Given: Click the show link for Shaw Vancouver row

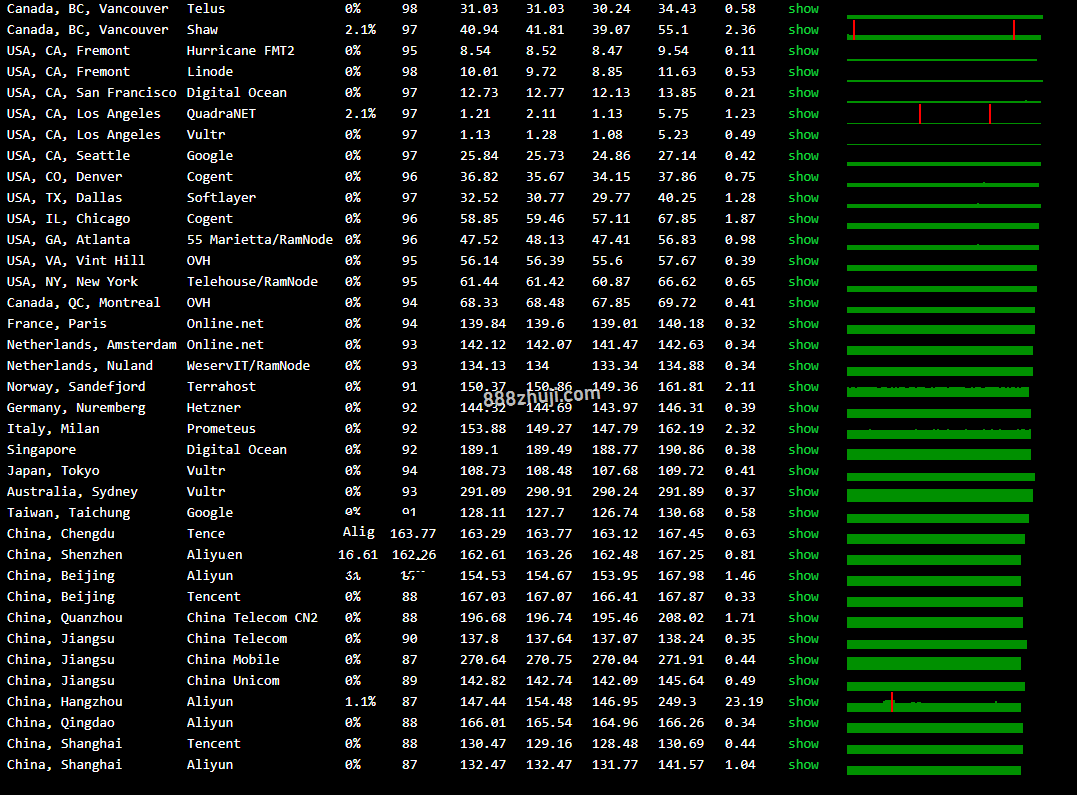Looking at the screenshot, I should coord(803,30).
